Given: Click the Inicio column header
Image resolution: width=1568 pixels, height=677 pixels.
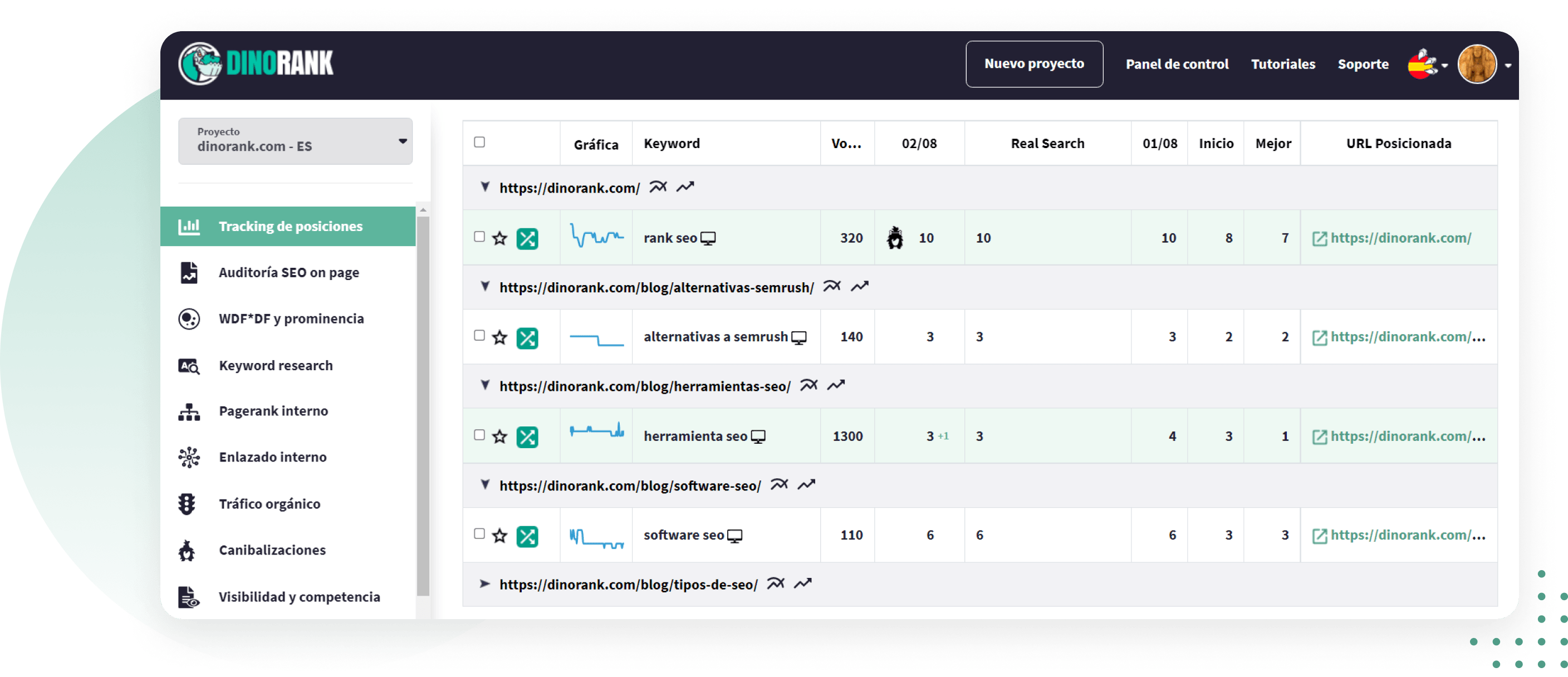Looking at the screenshot, I should coord(1216,143).
